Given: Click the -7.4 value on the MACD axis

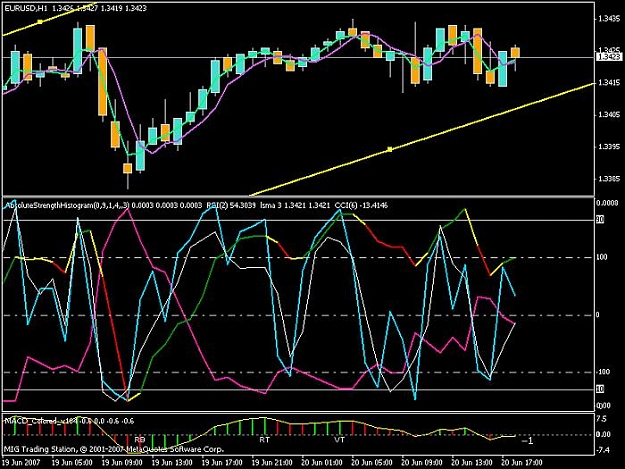Looking at the screenshot, I should (x=603, y=450).
